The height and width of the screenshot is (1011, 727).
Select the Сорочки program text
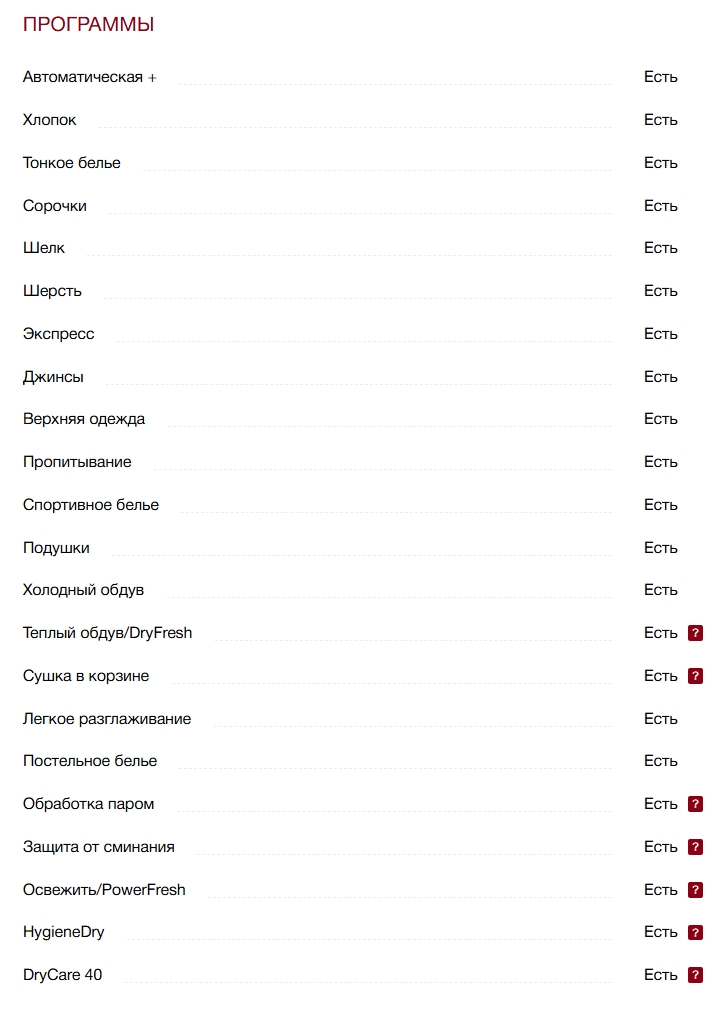click(54, 206)
